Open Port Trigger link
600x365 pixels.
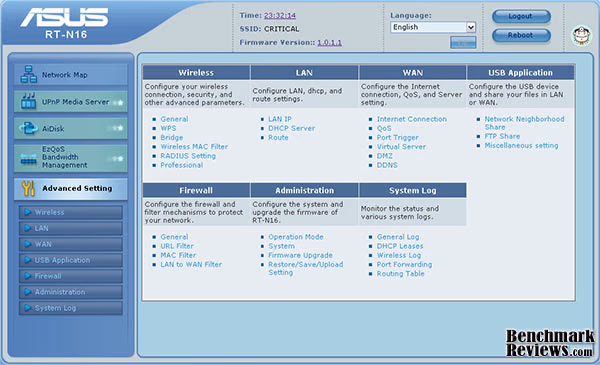(x=398, y=137)
